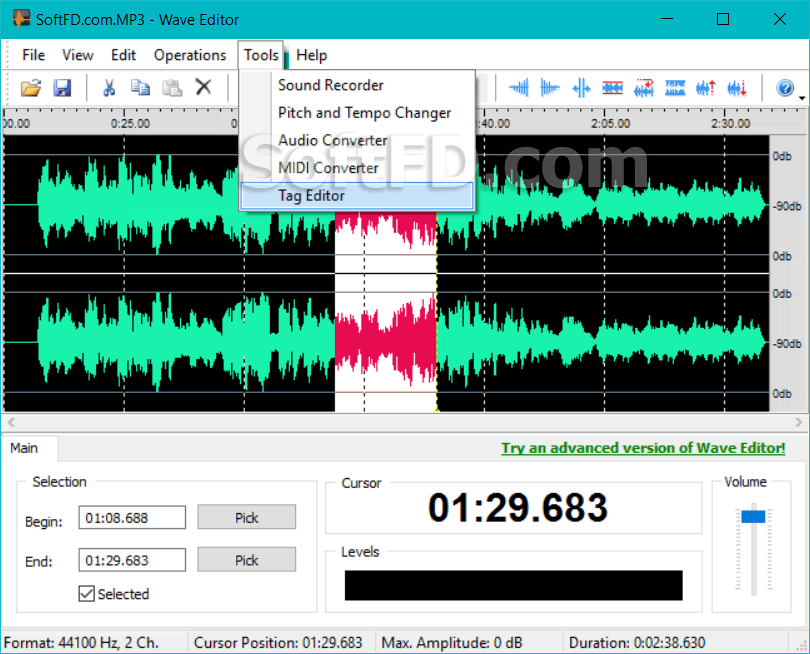
Task: Select MIDI Converter in the menu
Action: coord(357,168)
